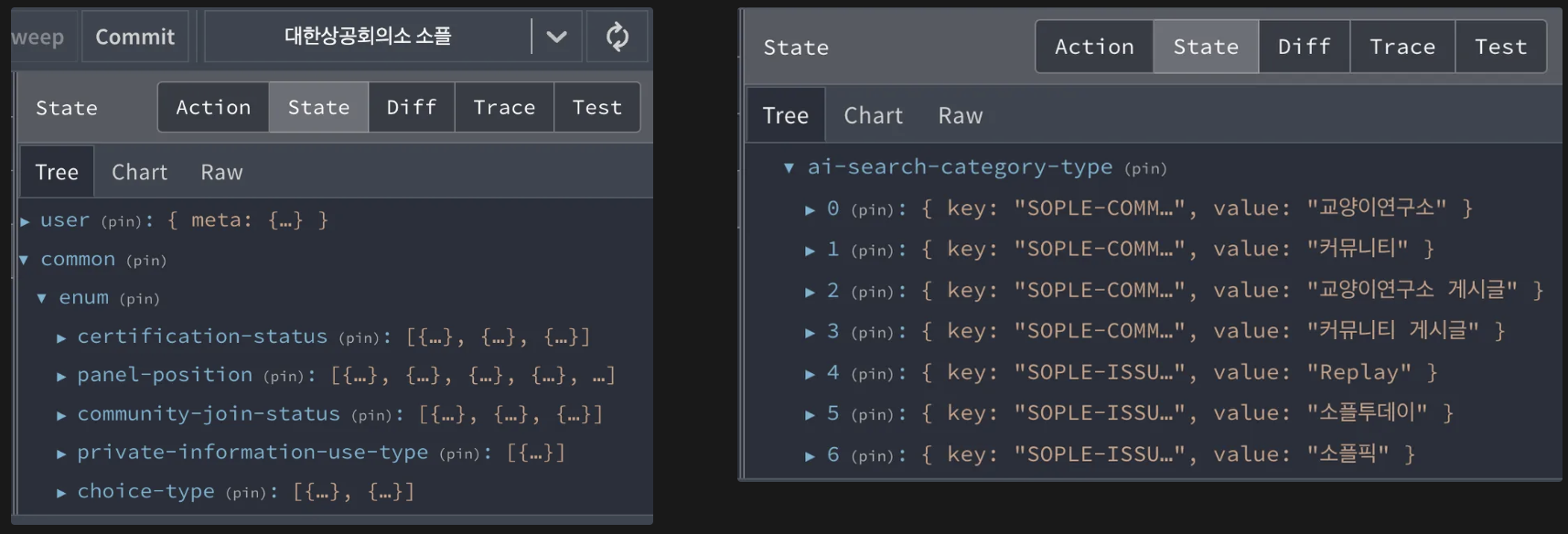The height and width of the screenshot is (534, 1568).
Task: Expand item 3 커뮤니티 게시글 arrow
Action: click(x=810, y=332)
